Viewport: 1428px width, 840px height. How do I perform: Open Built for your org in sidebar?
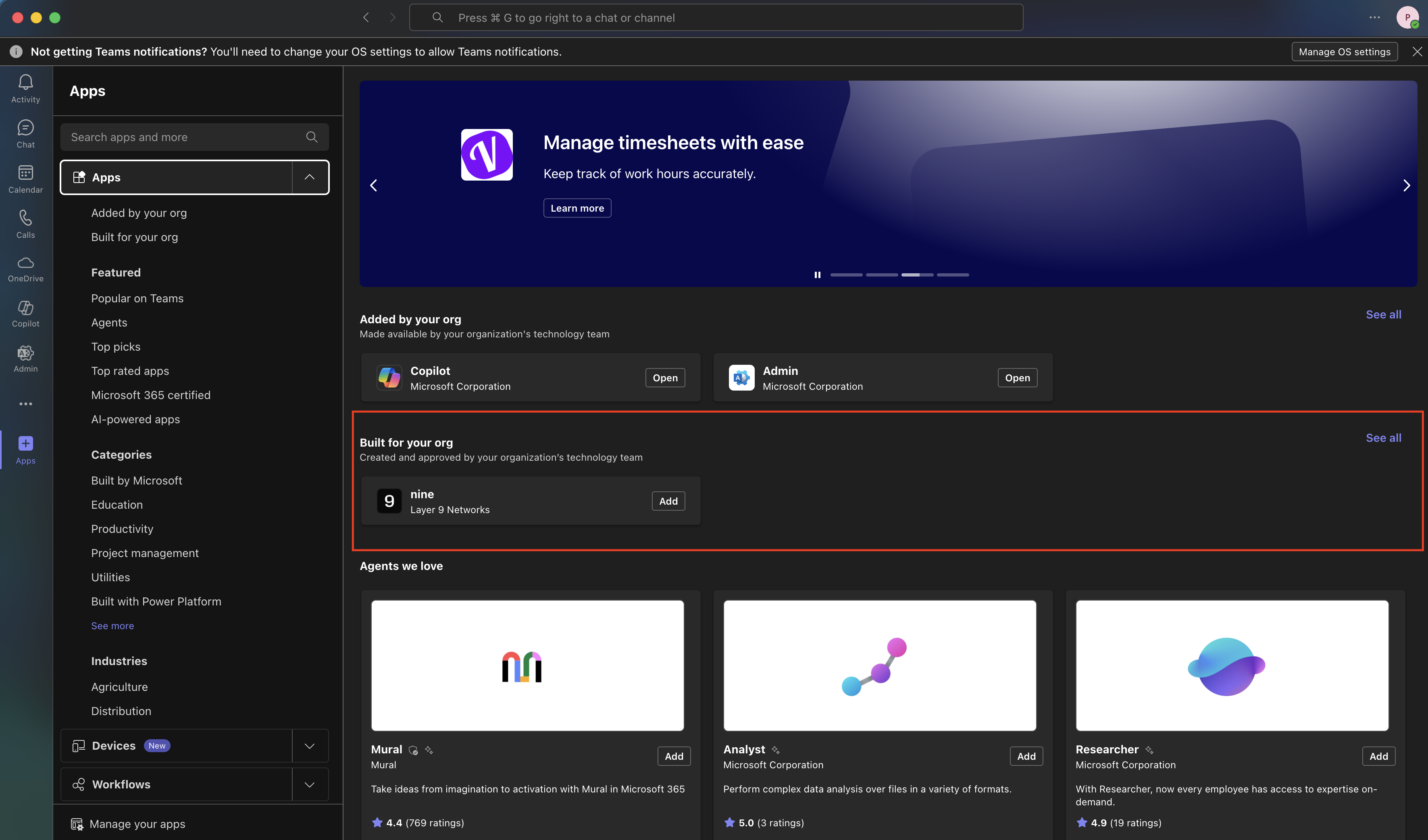coord(134,237)
